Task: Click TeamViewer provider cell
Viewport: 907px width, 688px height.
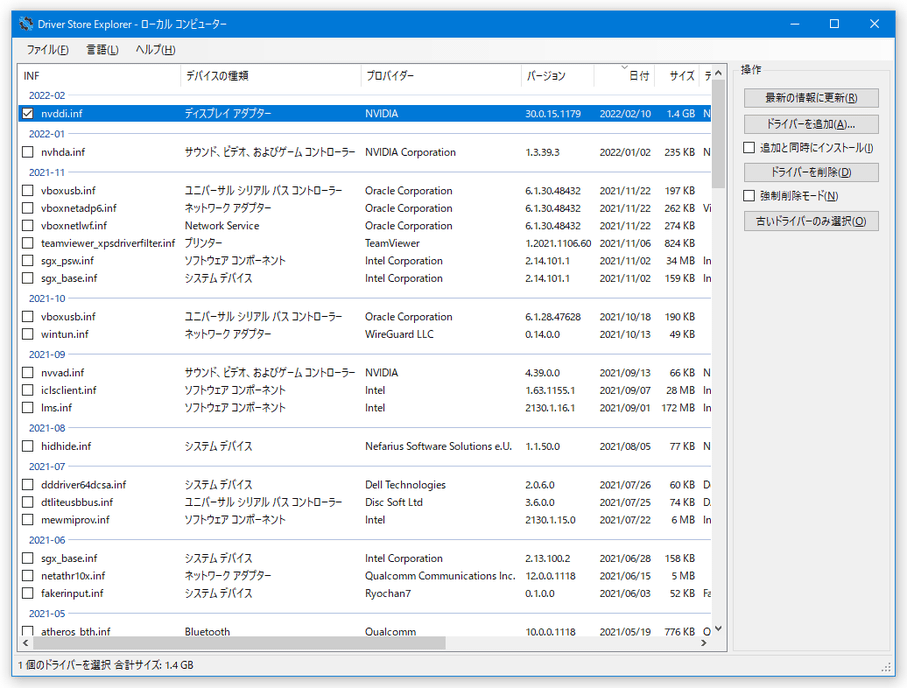Action: pos(392,243)
